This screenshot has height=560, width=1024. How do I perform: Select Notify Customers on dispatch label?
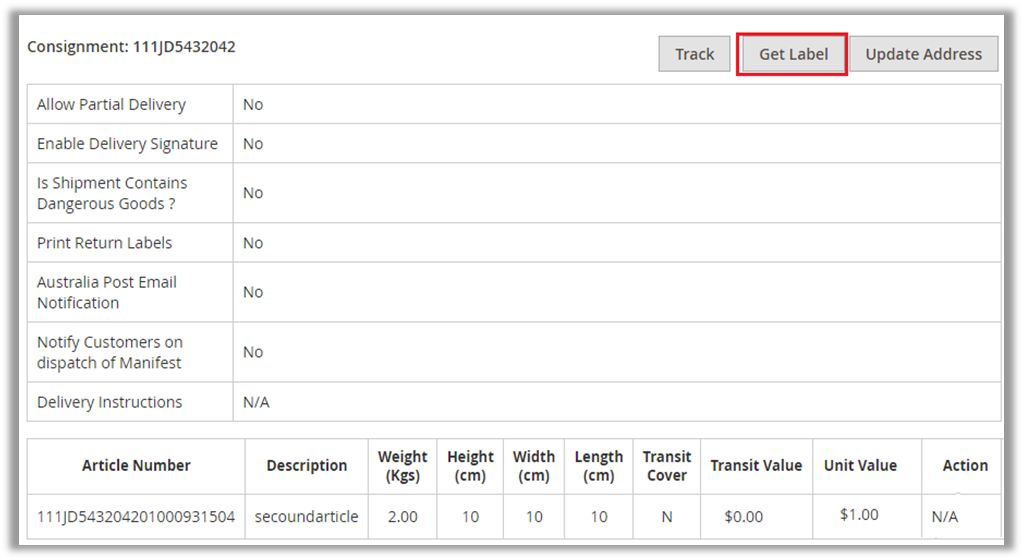pos(110,352)
